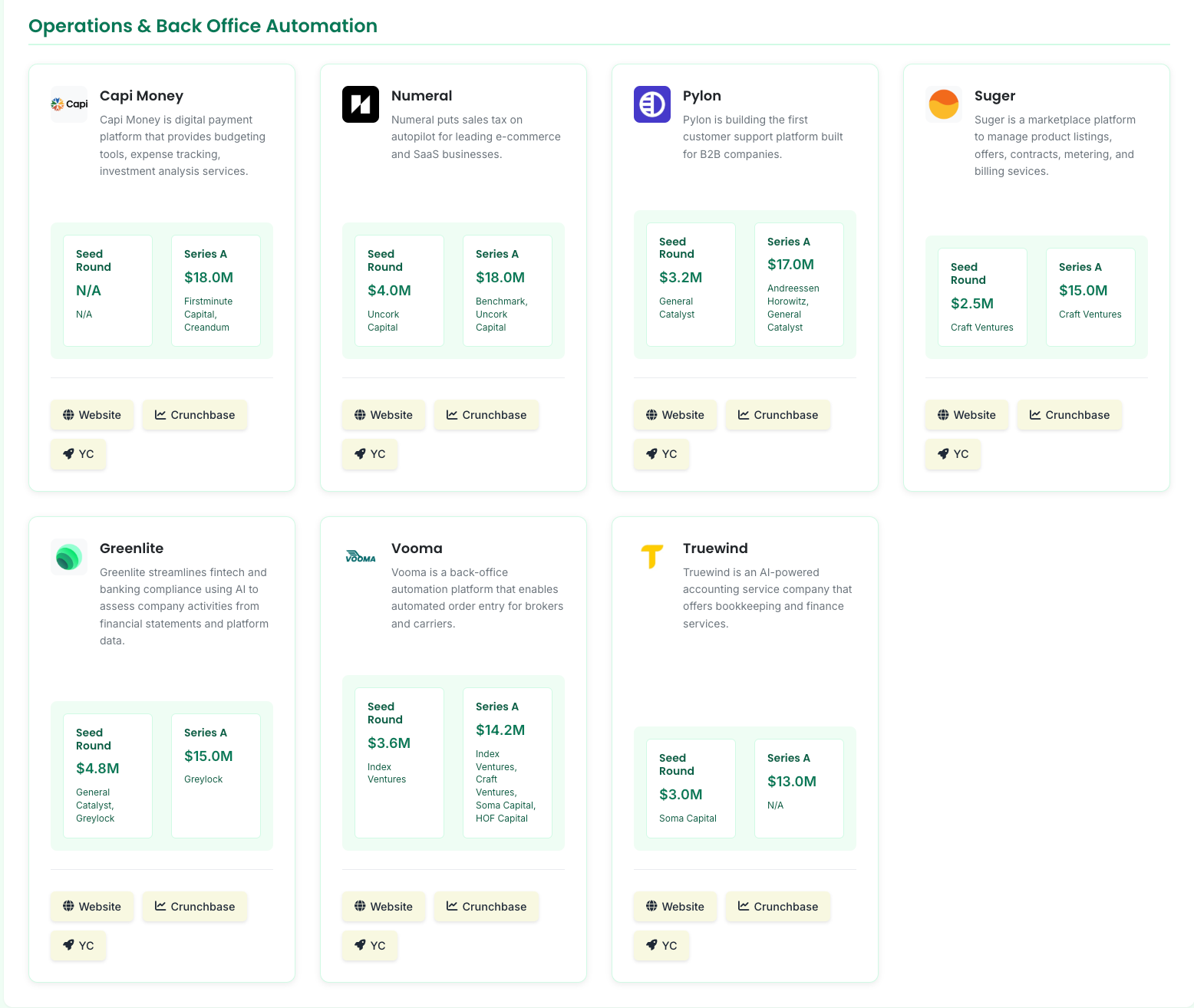Open Truewind's Crunchbase page
Image resolution: width=1194 pixels, height=1008 pixels.
pyautogui.click(x=778, y=907)
